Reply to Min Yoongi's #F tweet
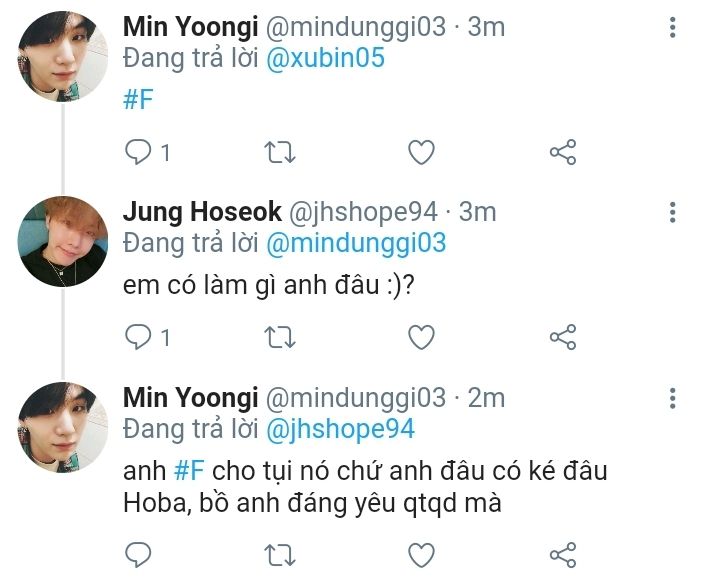 point(137,152)
